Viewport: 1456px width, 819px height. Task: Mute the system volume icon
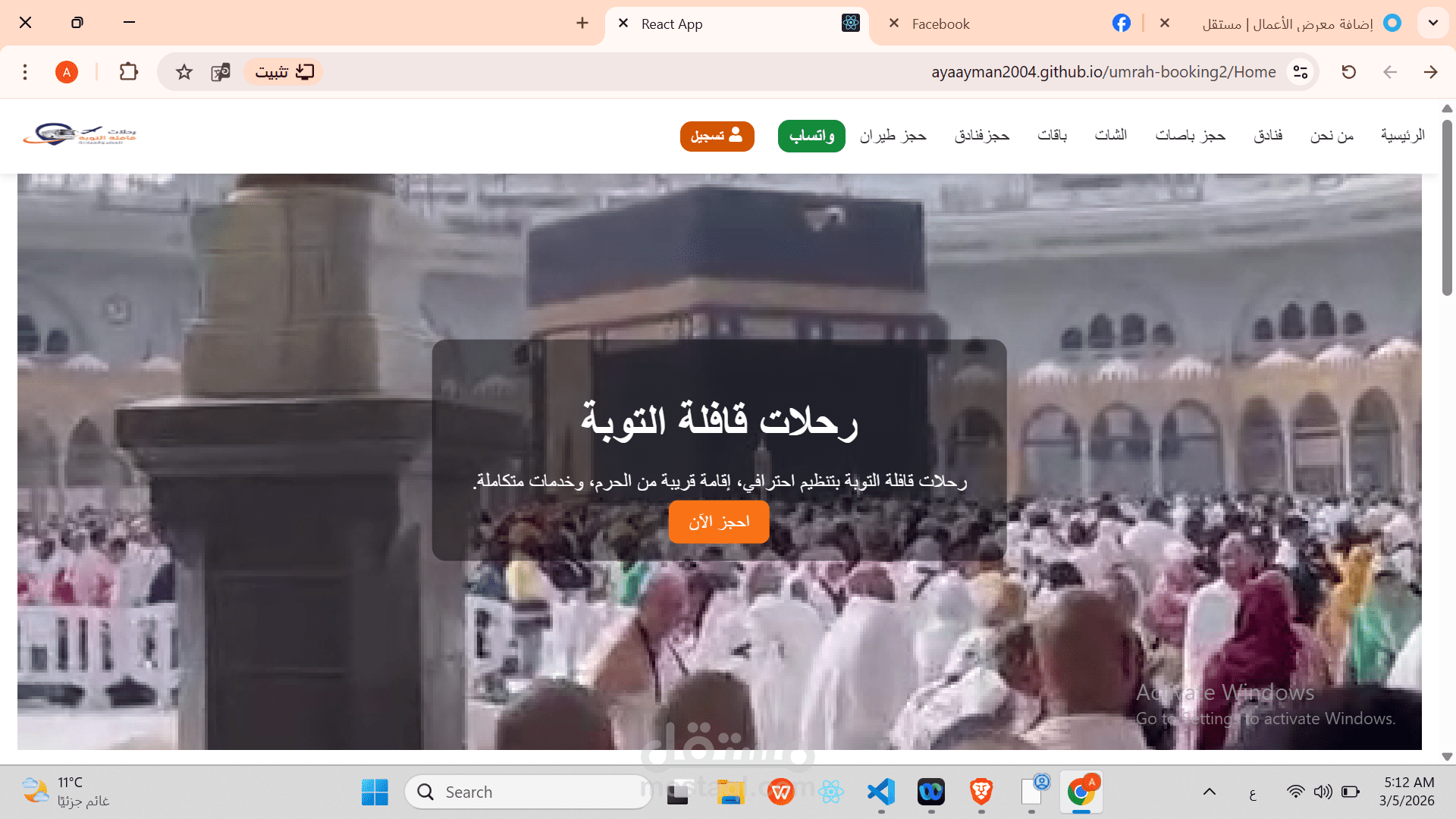click(1323, 791)
